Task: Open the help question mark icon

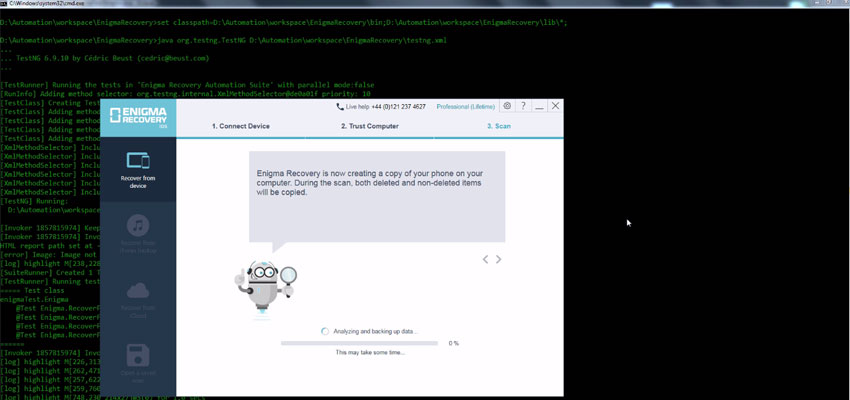Action: (x=523, y=106)
